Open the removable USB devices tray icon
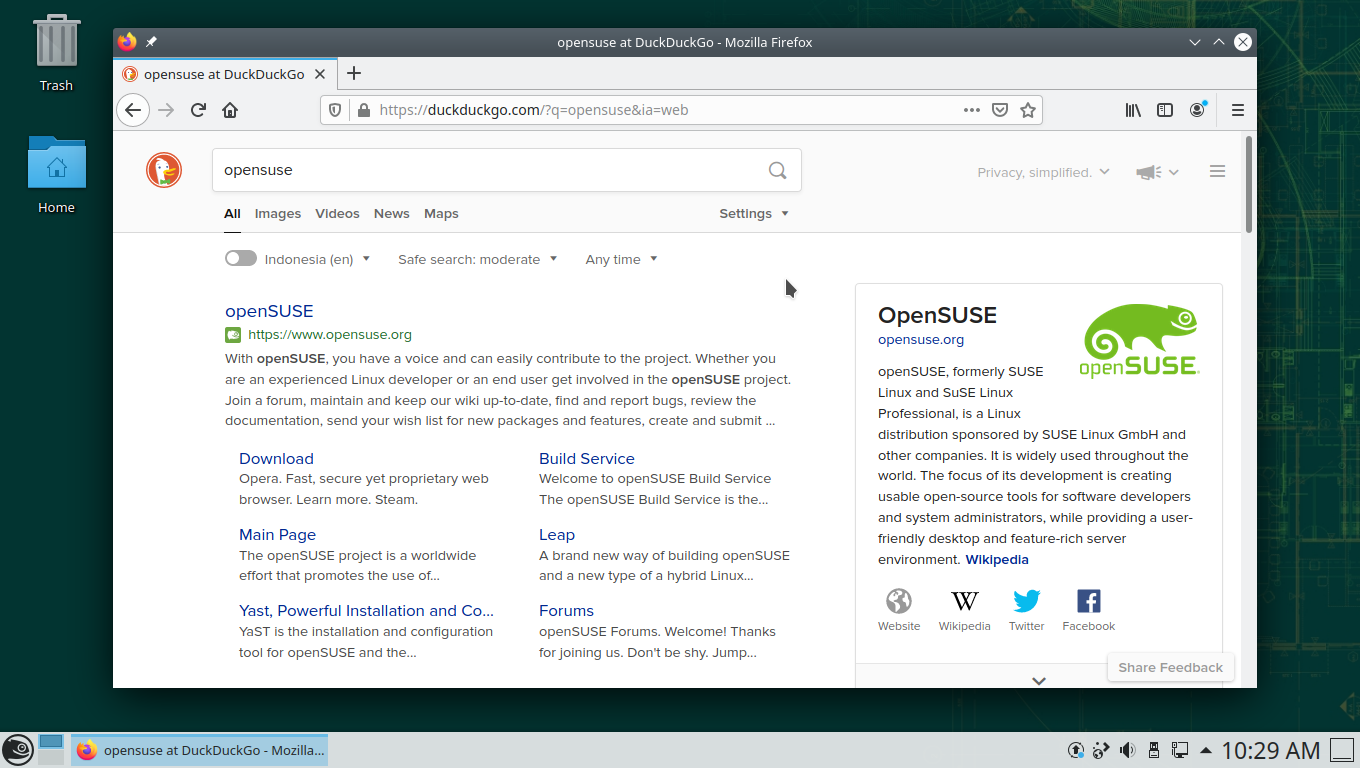 pos(1153,750)
